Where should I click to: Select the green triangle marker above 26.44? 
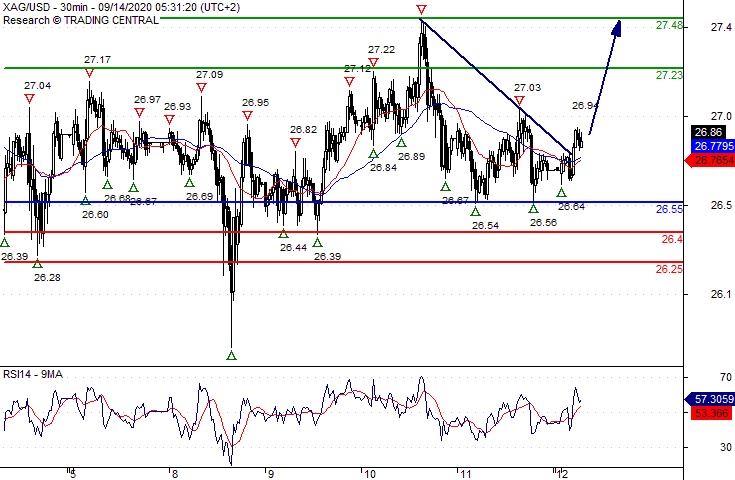pyautogui.click(x=283, y=233)
